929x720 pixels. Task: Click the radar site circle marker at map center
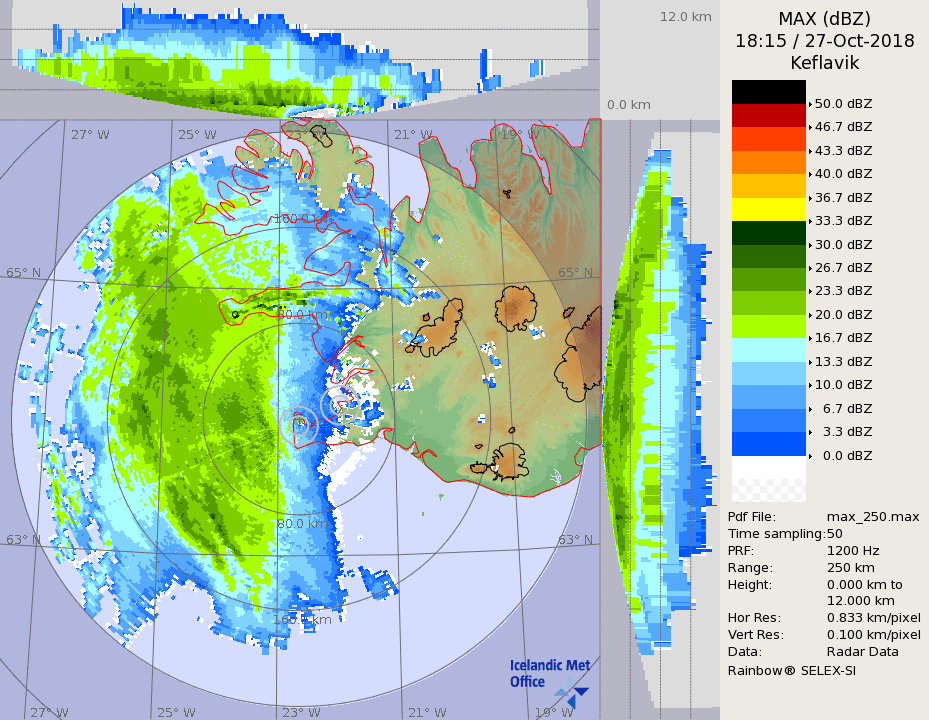pyautogui.click(x=300, y=423)
